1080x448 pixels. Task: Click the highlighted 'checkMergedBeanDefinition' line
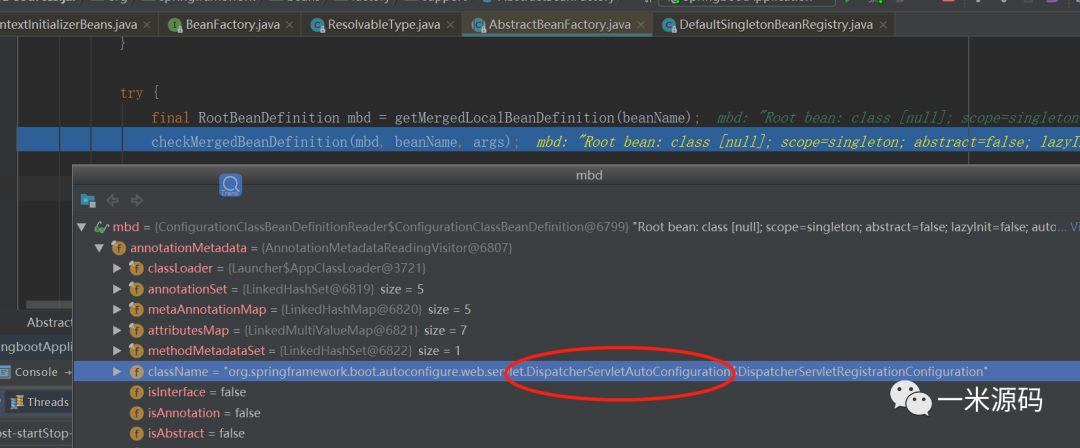pyautogui.click(x=548, y=143)
